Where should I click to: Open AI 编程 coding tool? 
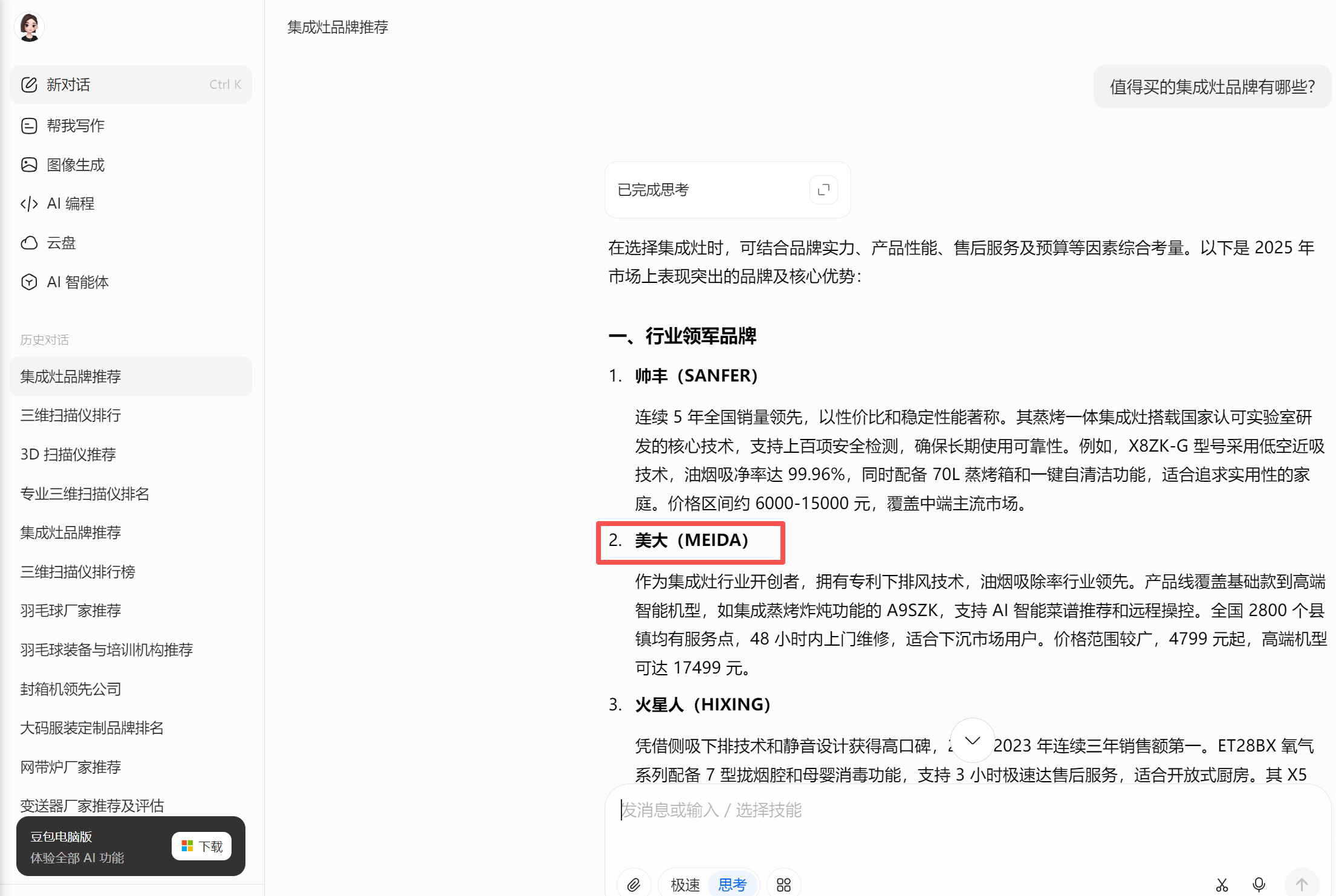[x=70, y=204]
